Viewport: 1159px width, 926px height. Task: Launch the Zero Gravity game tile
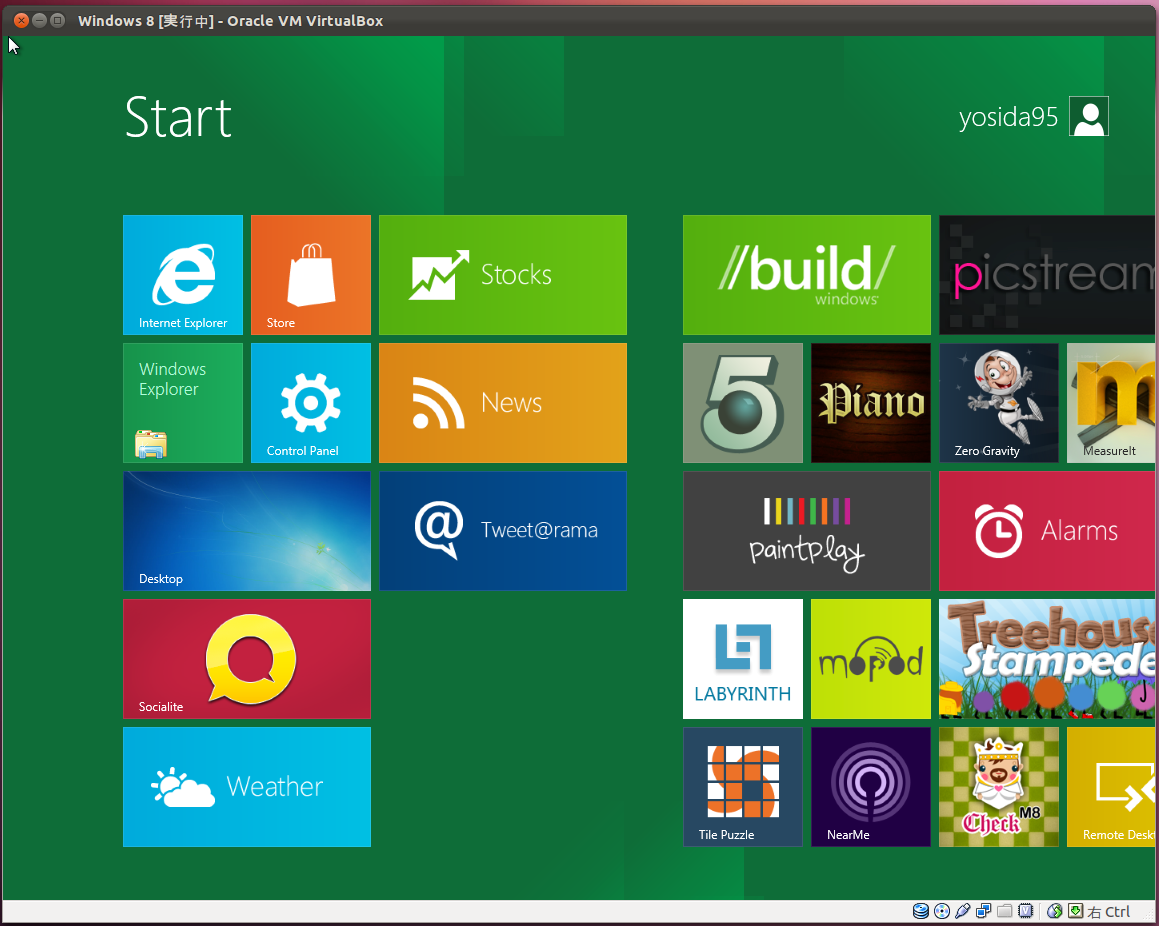999,403
